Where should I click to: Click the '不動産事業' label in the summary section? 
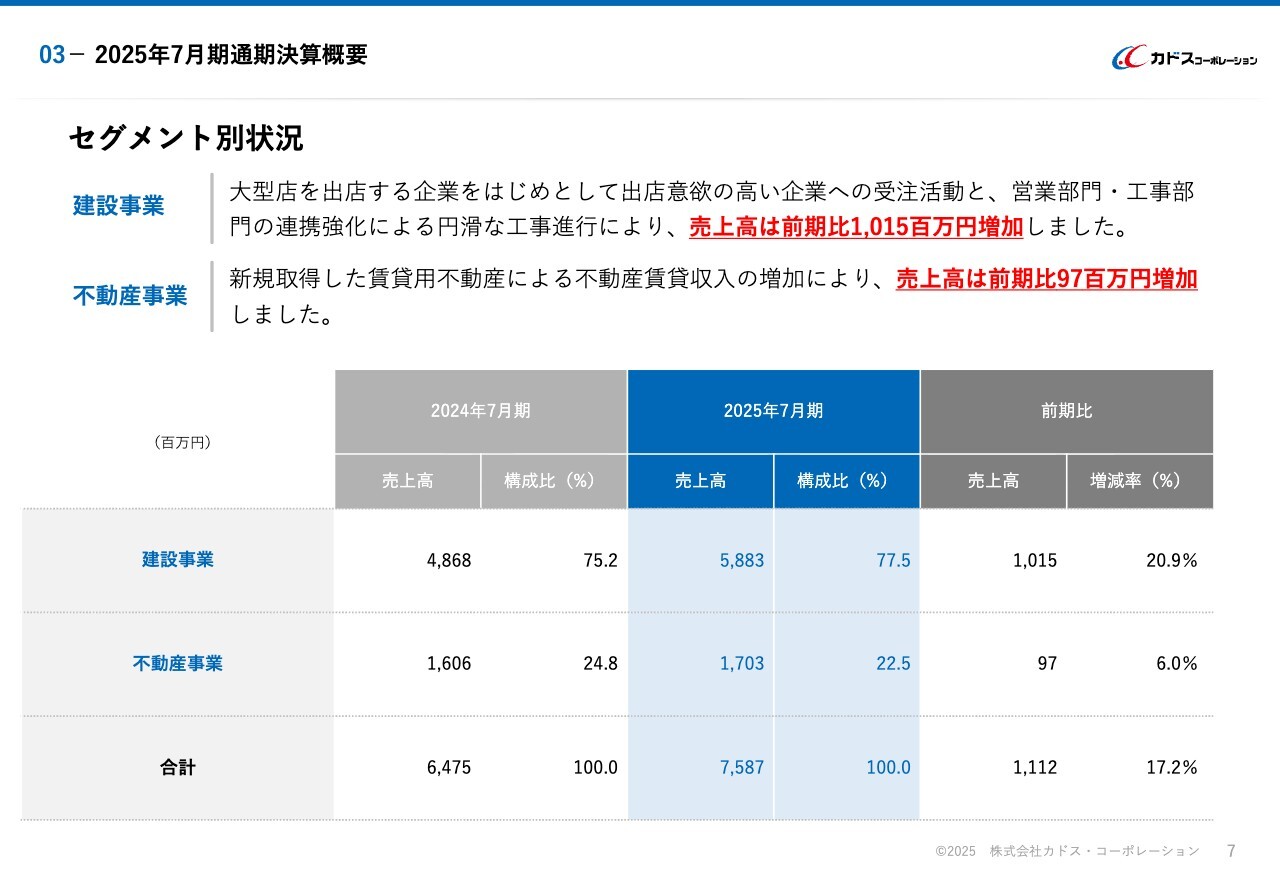(x=130, y=296)
